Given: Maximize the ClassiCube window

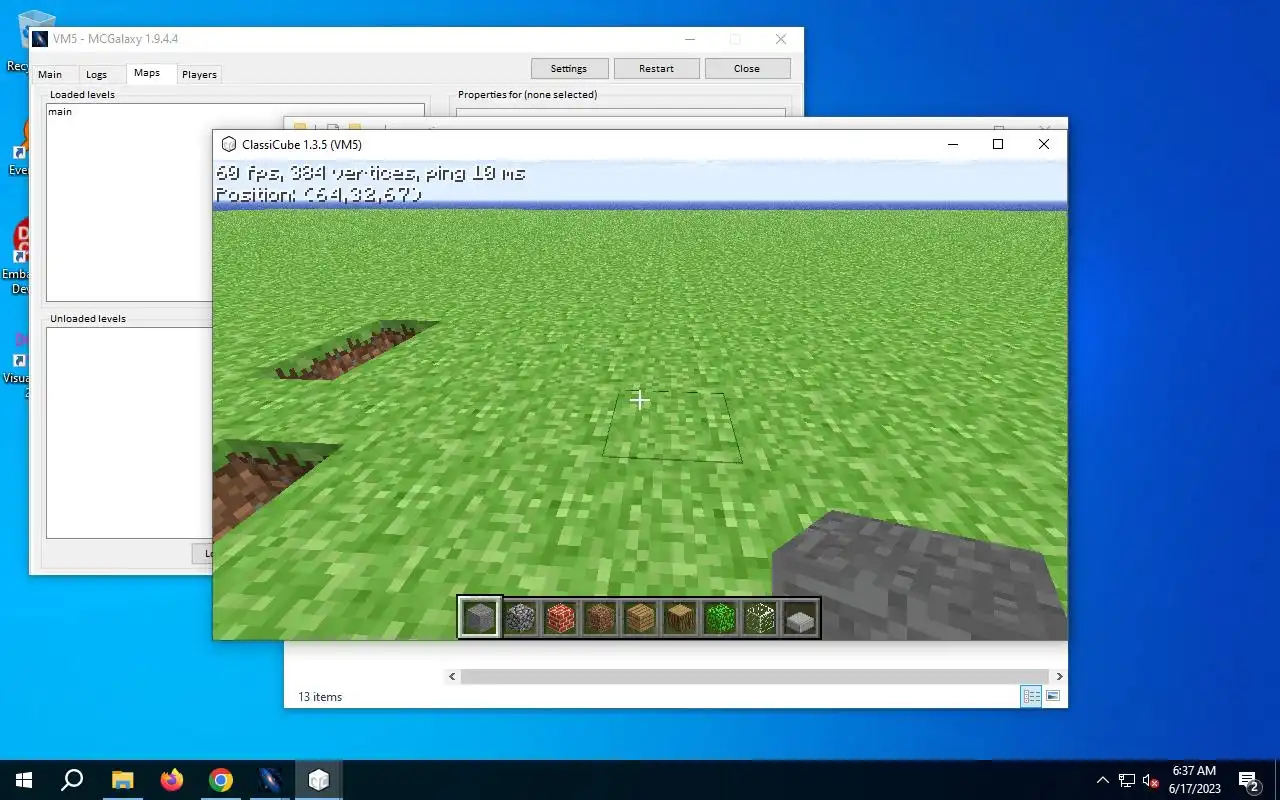Looking at the screenshot, I should 997,144.
